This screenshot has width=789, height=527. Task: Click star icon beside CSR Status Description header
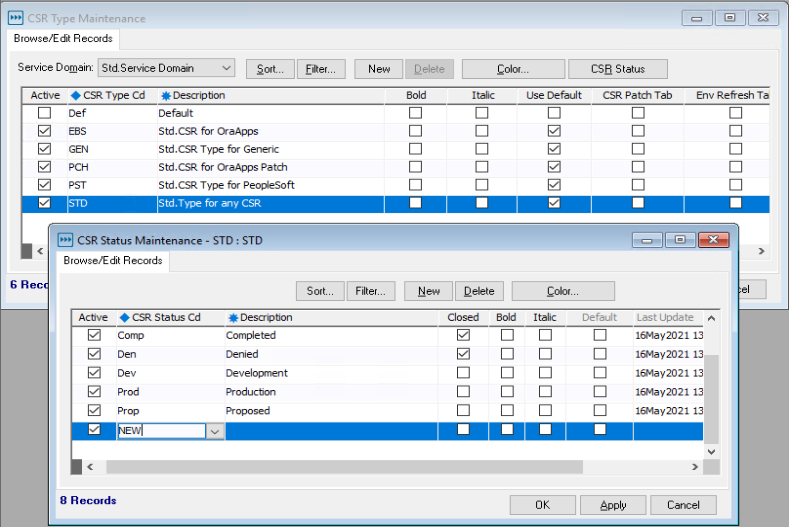[x=232, y=318]
